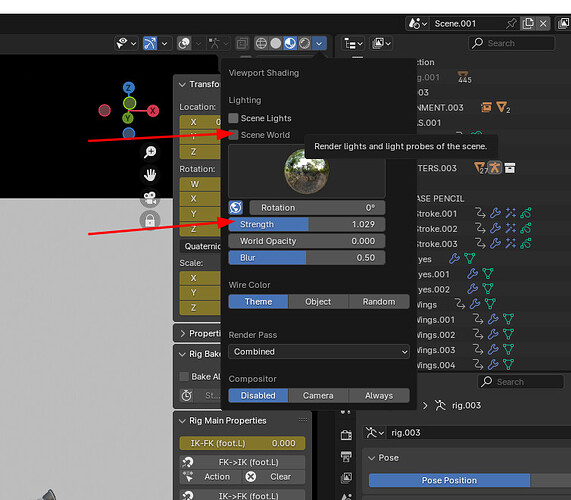Toggle X-ray view icon in header
This screenshot has height=500, width=571.
[241, 43]
